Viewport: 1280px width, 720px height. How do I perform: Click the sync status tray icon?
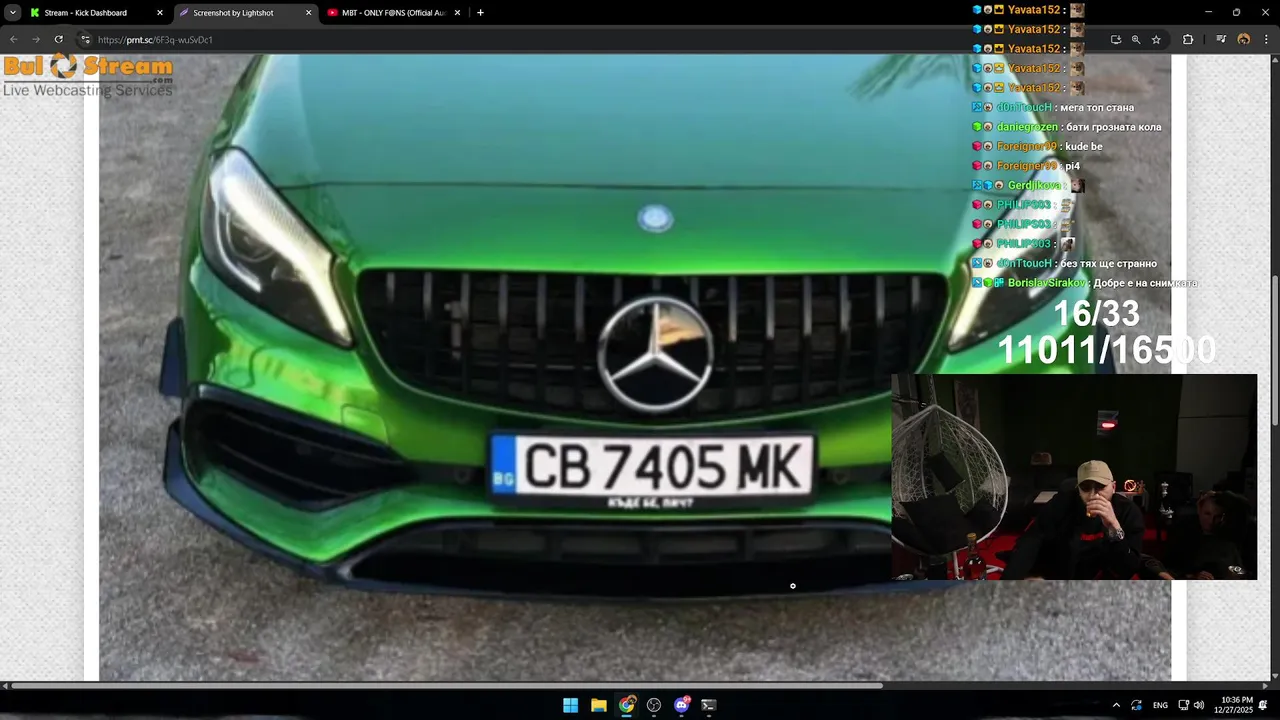1137,705
